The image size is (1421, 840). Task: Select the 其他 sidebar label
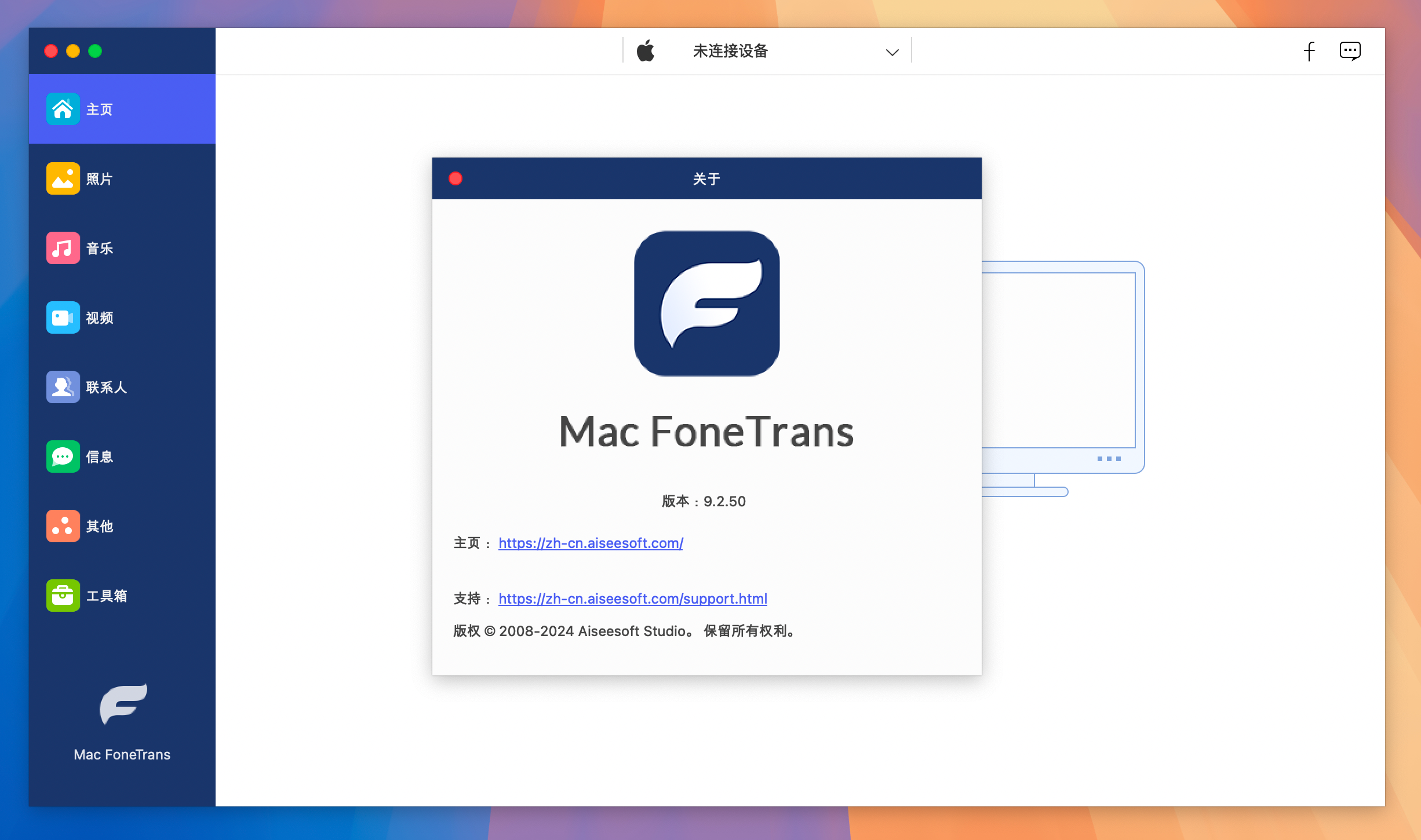tap(99, 527)
